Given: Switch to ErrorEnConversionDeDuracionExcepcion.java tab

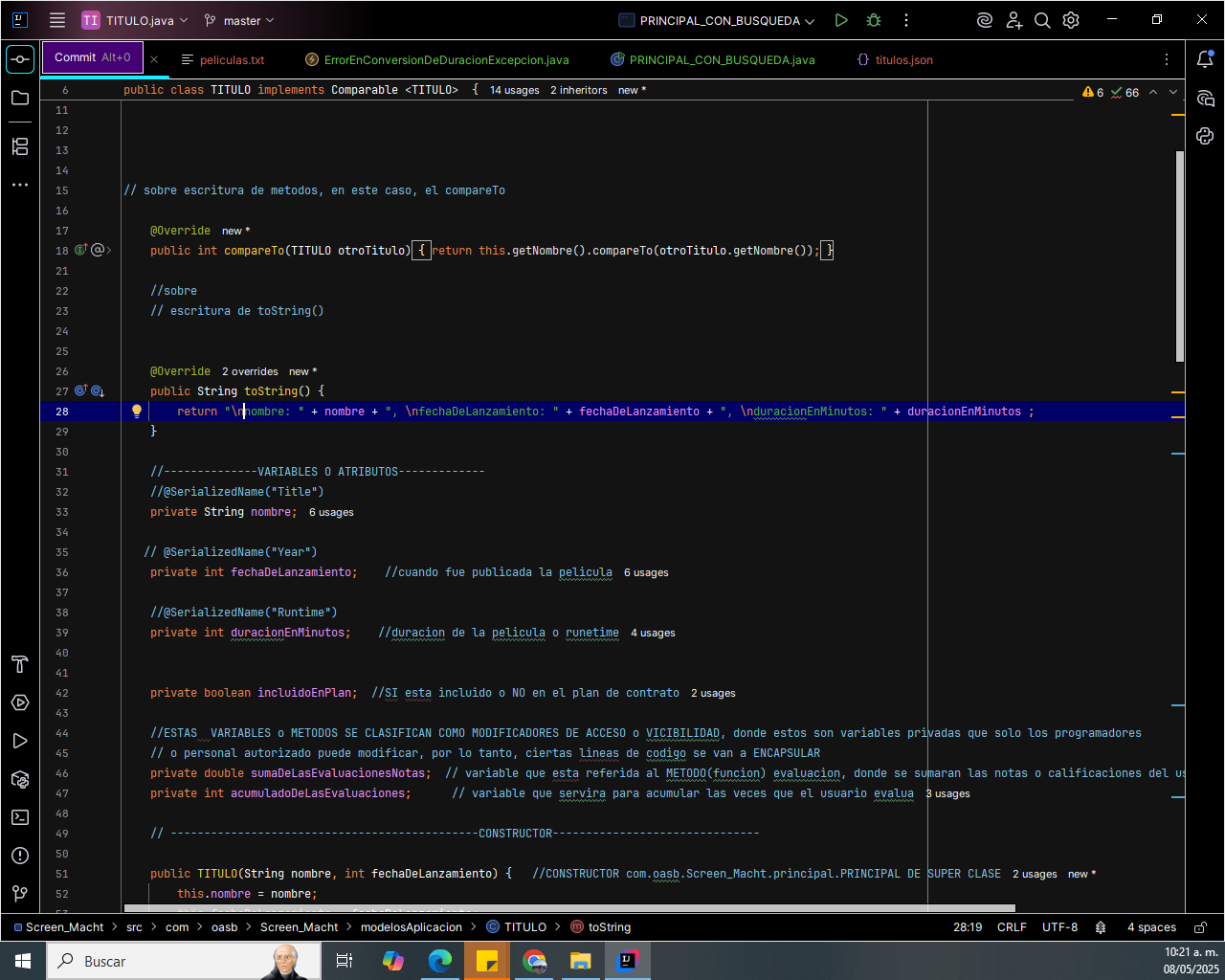Looking at the screenshot, I should tap(437, 59).
